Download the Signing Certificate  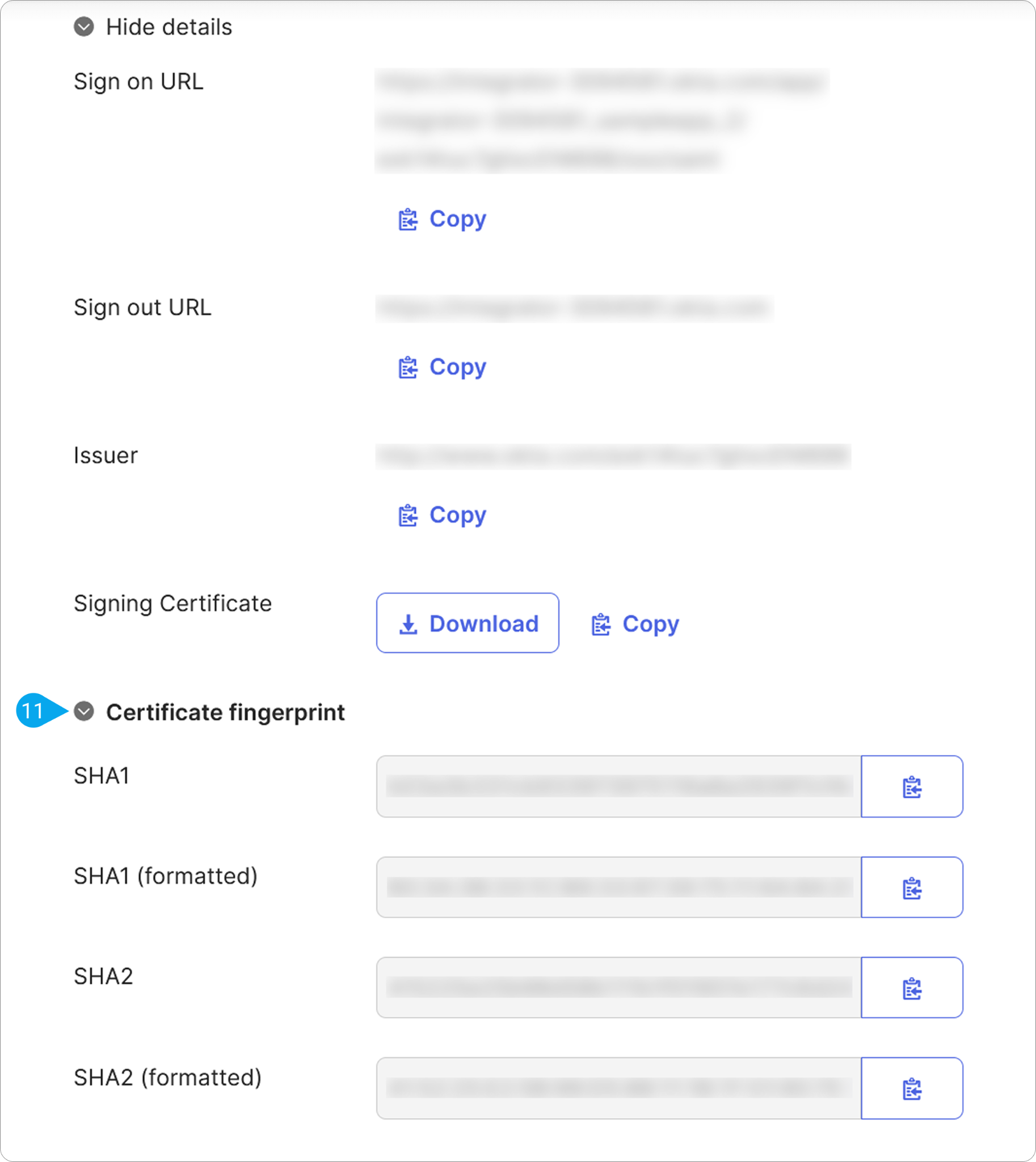(x=468, y=623)
